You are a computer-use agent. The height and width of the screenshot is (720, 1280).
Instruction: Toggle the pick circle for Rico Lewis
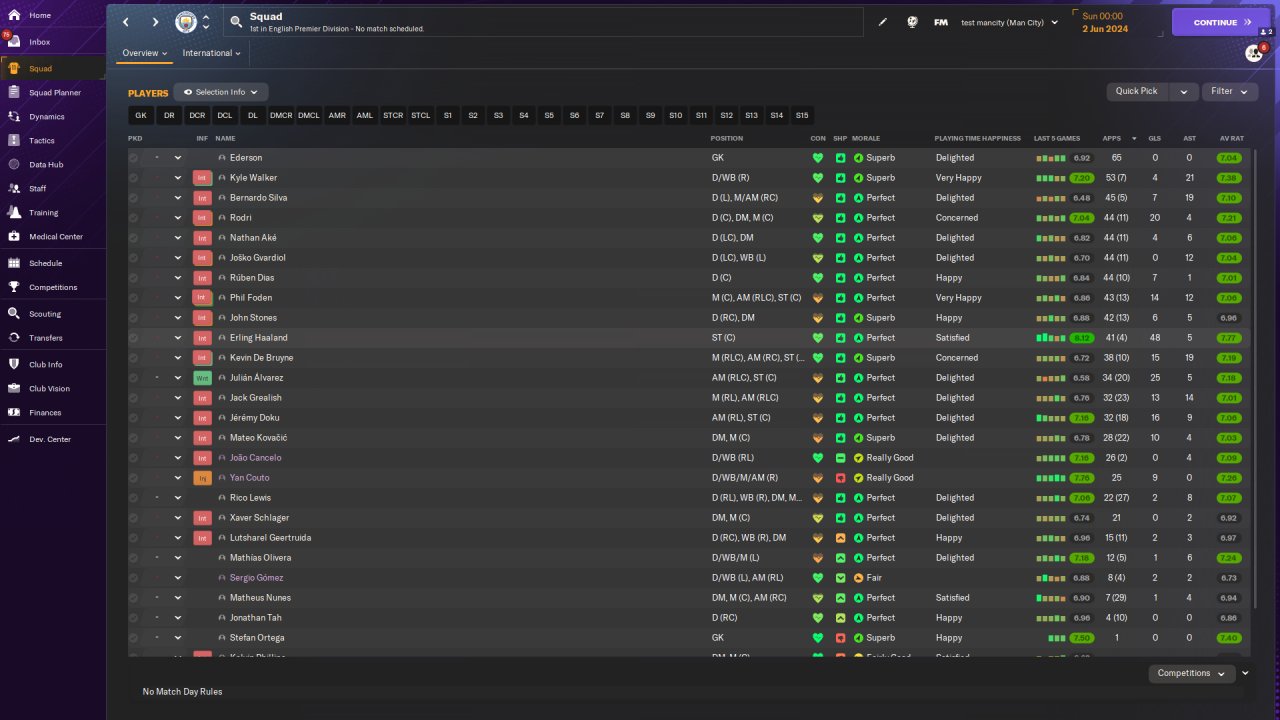134,498
